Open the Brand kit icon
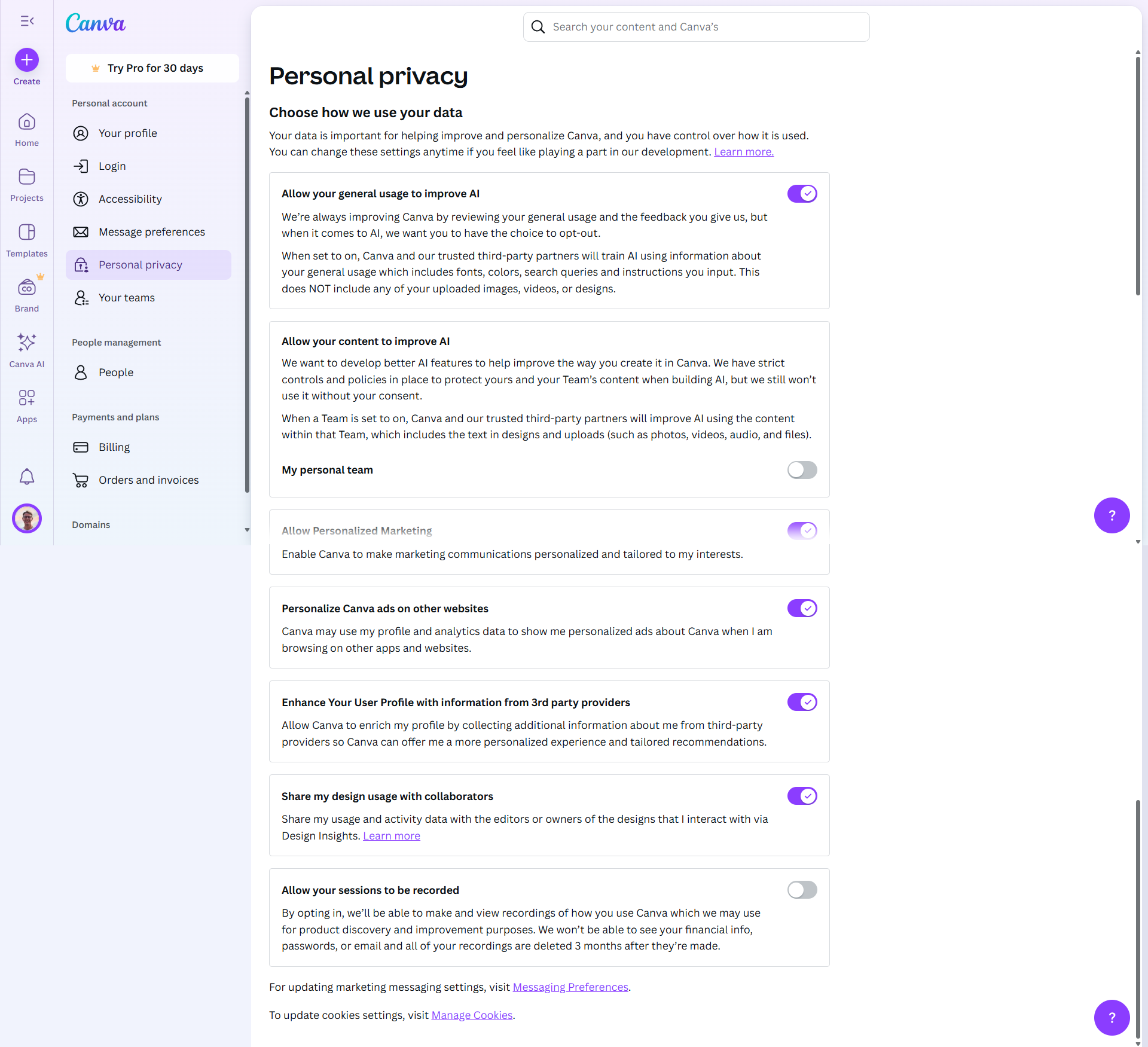This screenshot has height=1047, width=1148. coord(27,288)
